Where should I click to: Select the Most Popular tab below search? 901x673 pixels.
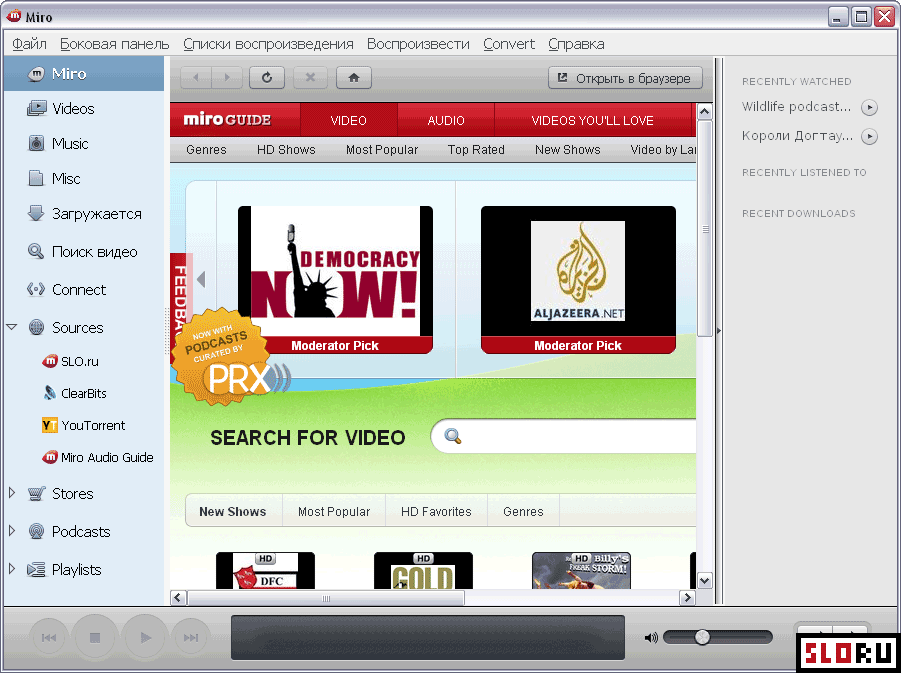(x=334, y=511)
